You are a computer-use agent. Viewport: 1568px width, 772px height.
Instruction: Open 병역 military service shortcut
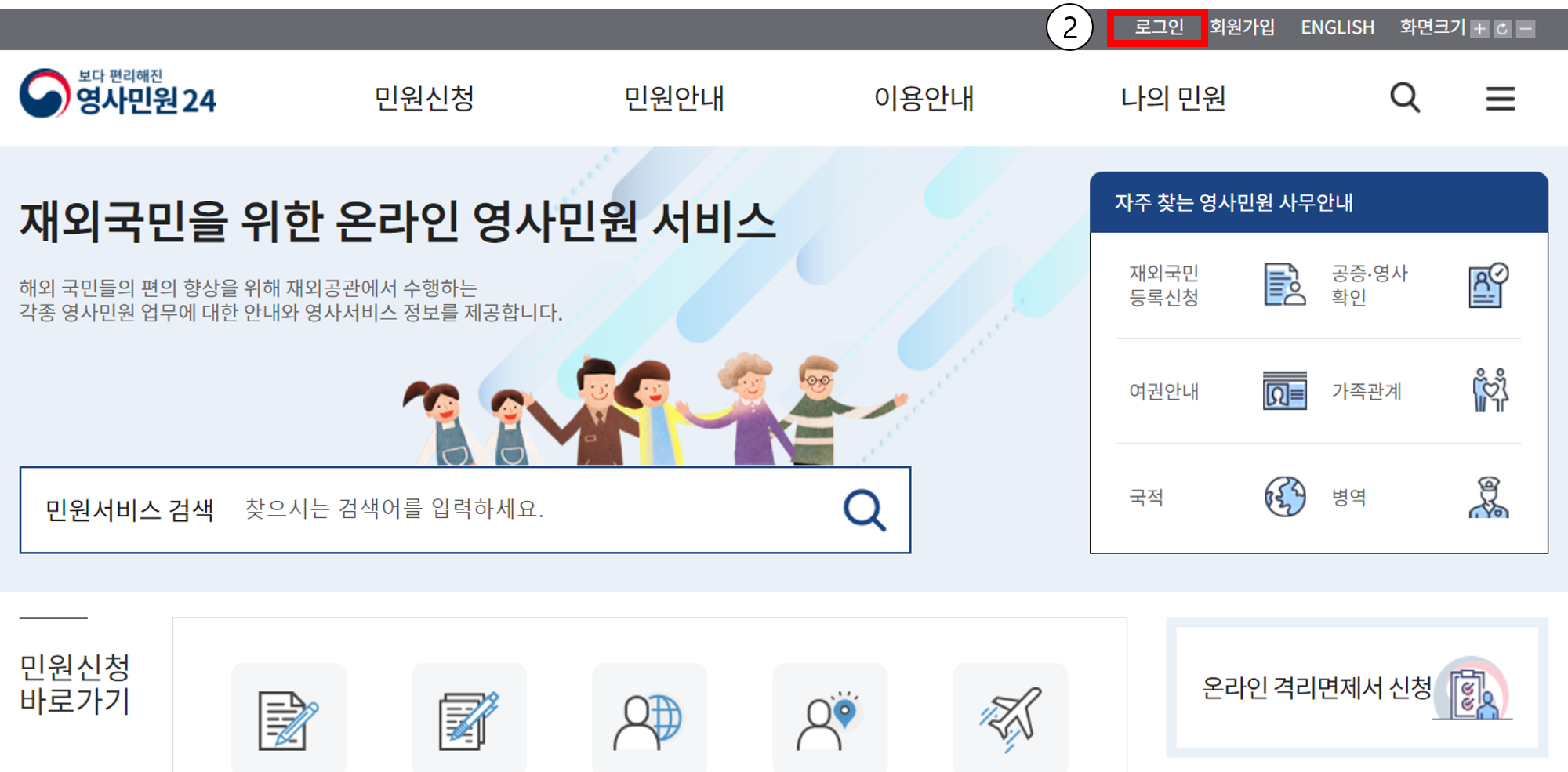point(1419,497)
